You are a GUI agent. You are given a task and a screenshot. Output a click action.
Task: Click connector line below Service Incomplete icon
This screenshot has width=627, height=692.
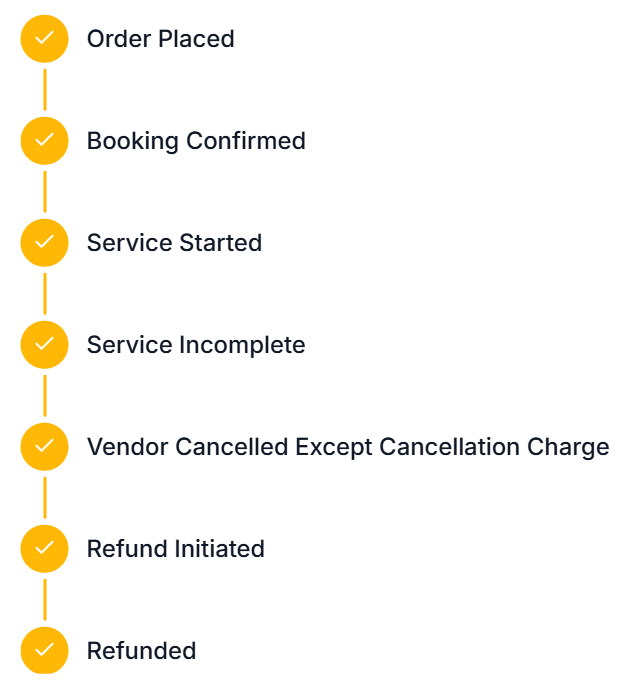[x=44, y=396]
